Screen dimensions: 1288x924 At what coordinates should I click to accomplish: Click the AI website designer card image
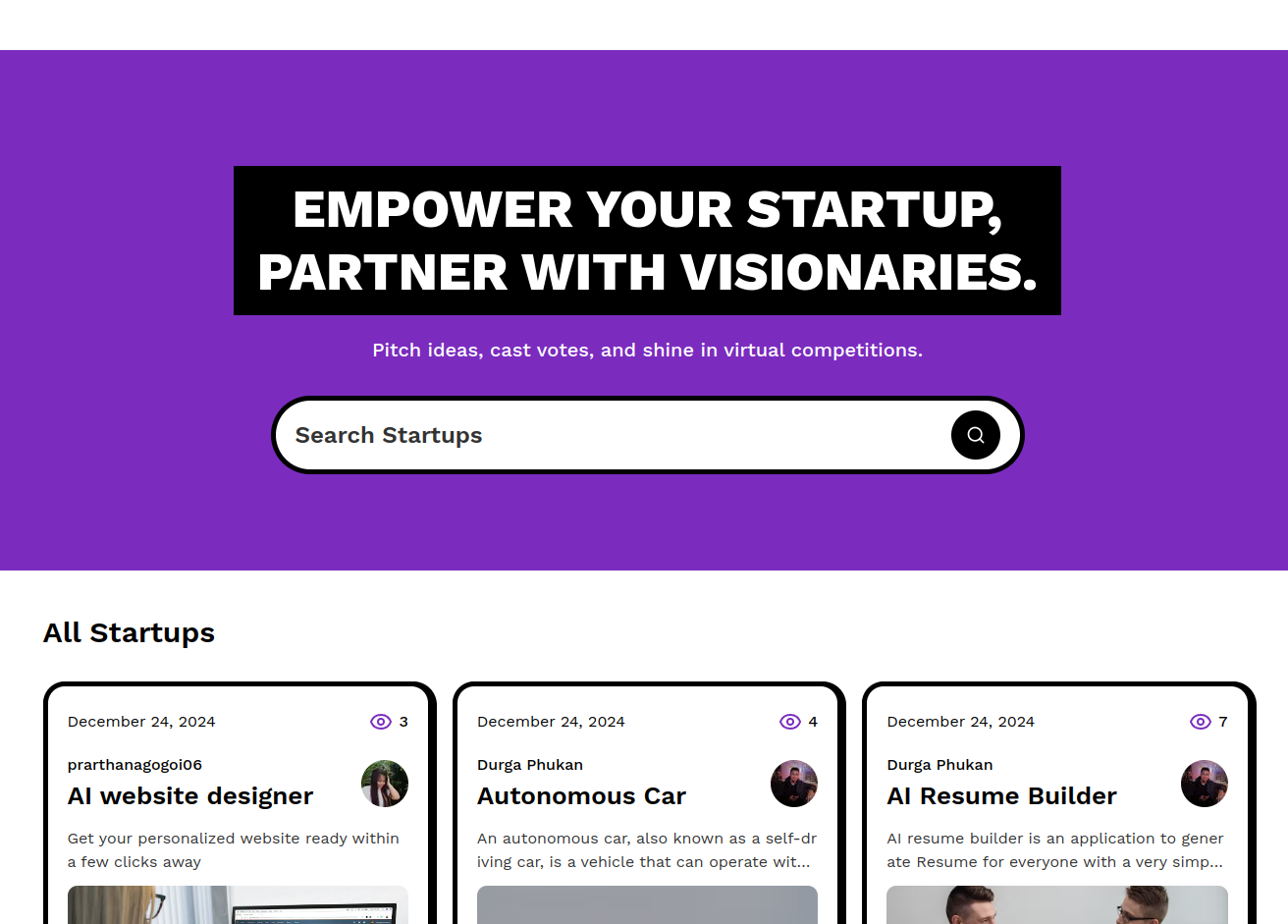coord(238,905)
